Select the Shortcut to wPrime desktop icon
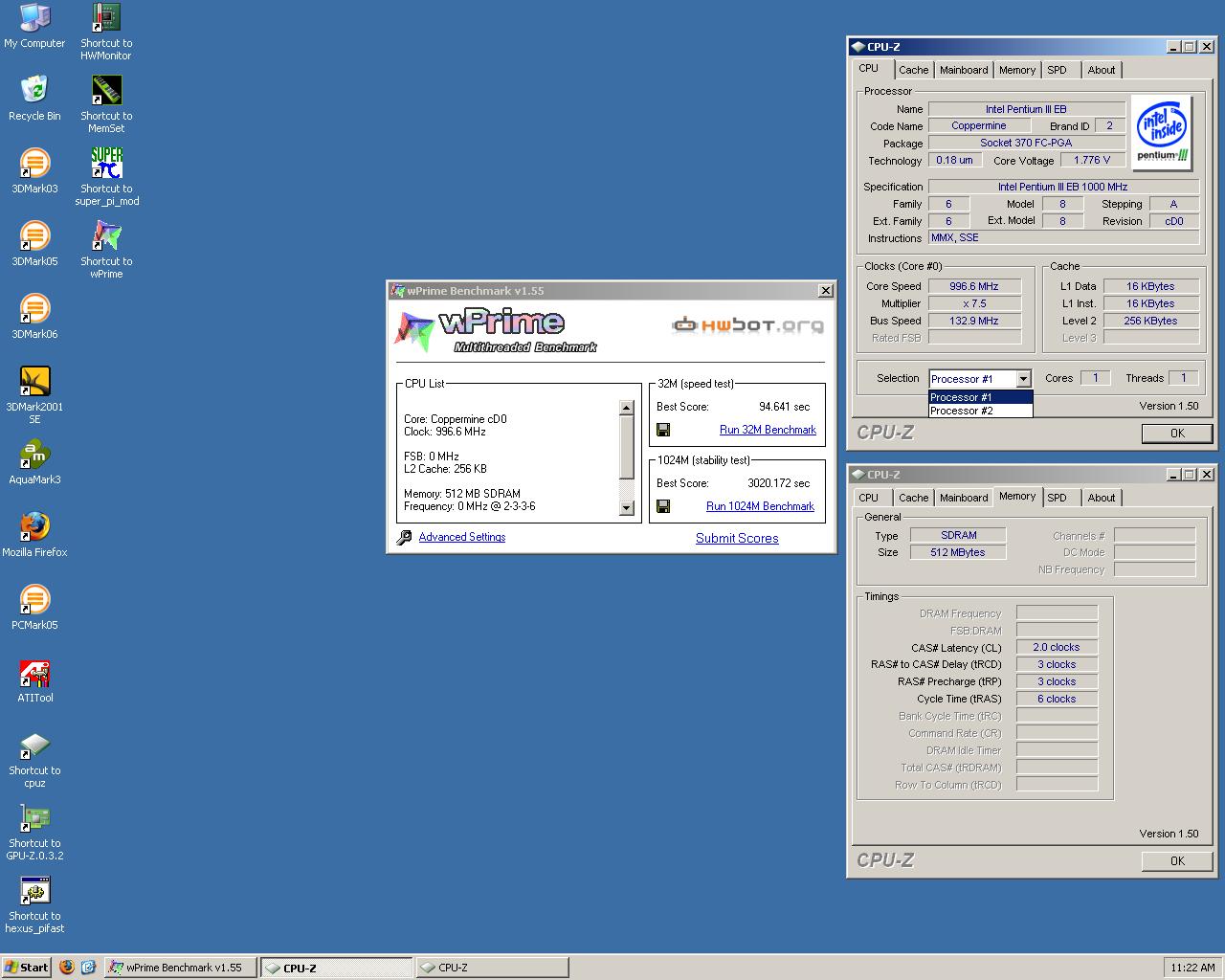 pos(106,250)
